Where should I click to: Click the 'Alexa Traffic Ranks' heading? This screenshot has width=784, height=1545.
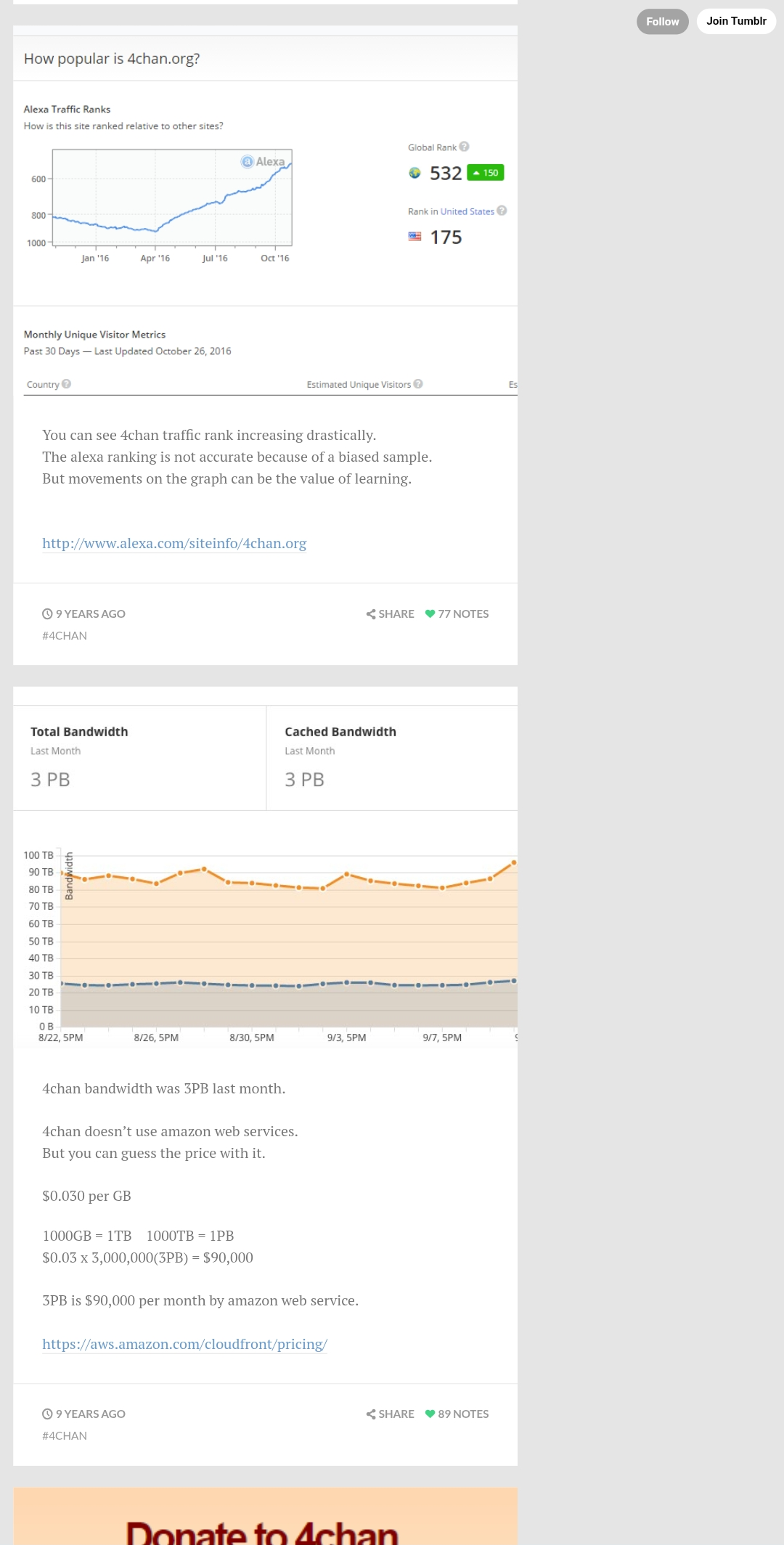pyautogui.click(x=67, y=110)
